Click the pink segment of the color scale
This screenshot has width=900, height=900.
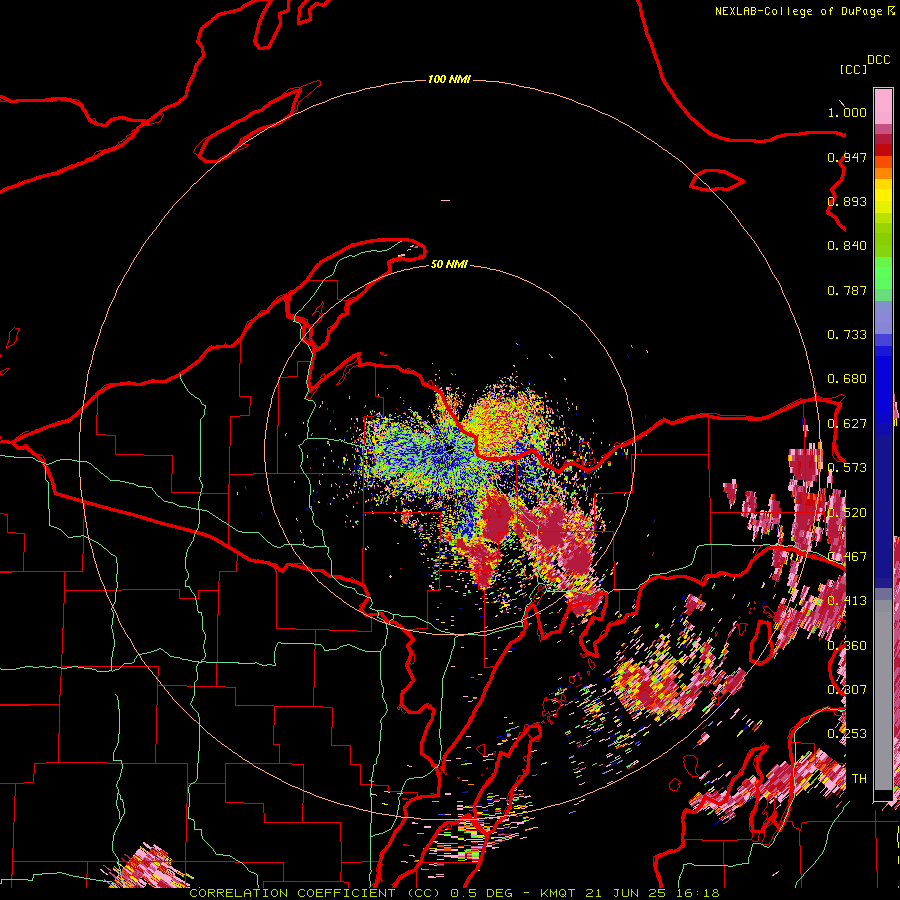tap(883, 106)
